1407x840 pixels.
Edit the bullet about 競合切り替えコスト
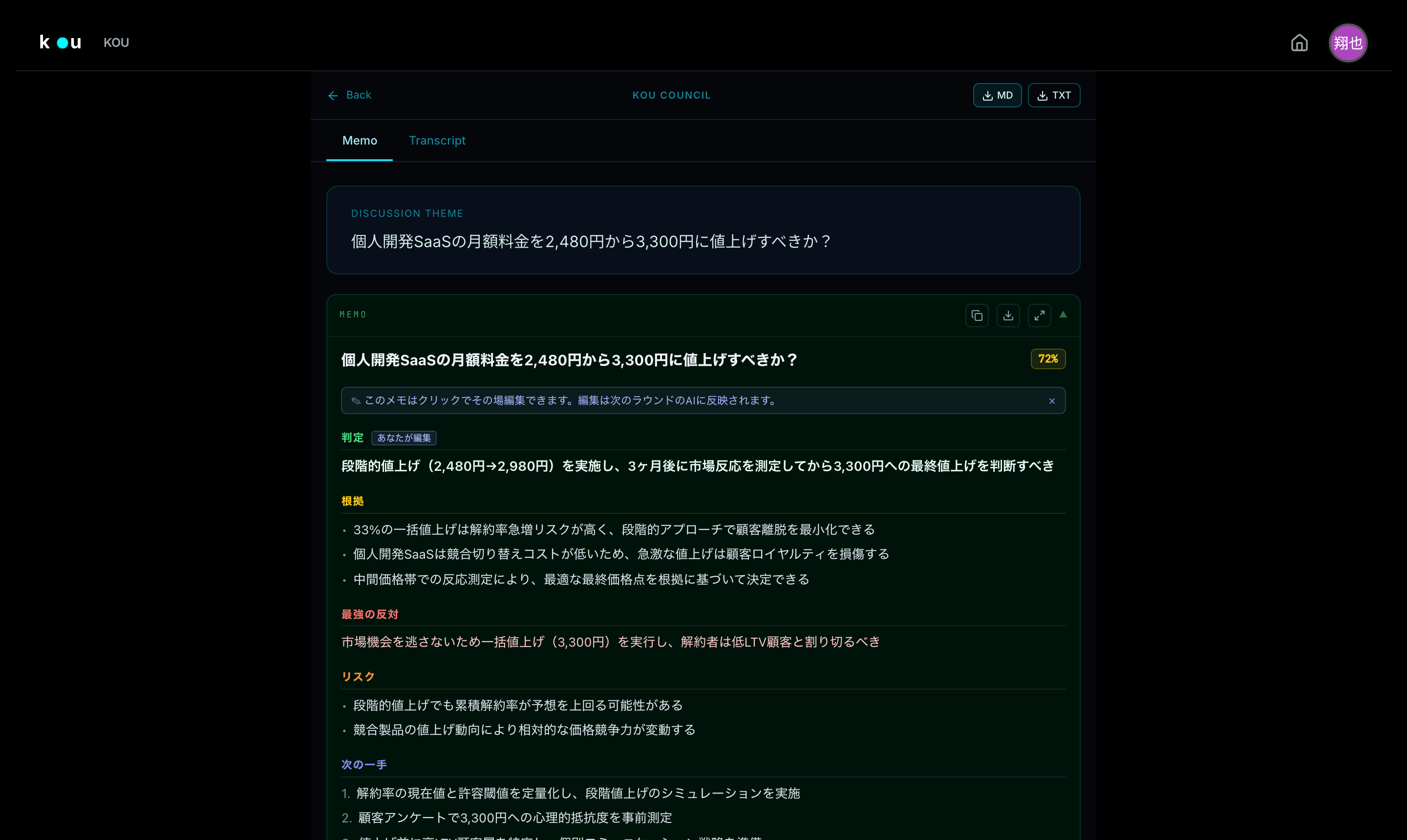click(x=621, y=554)
